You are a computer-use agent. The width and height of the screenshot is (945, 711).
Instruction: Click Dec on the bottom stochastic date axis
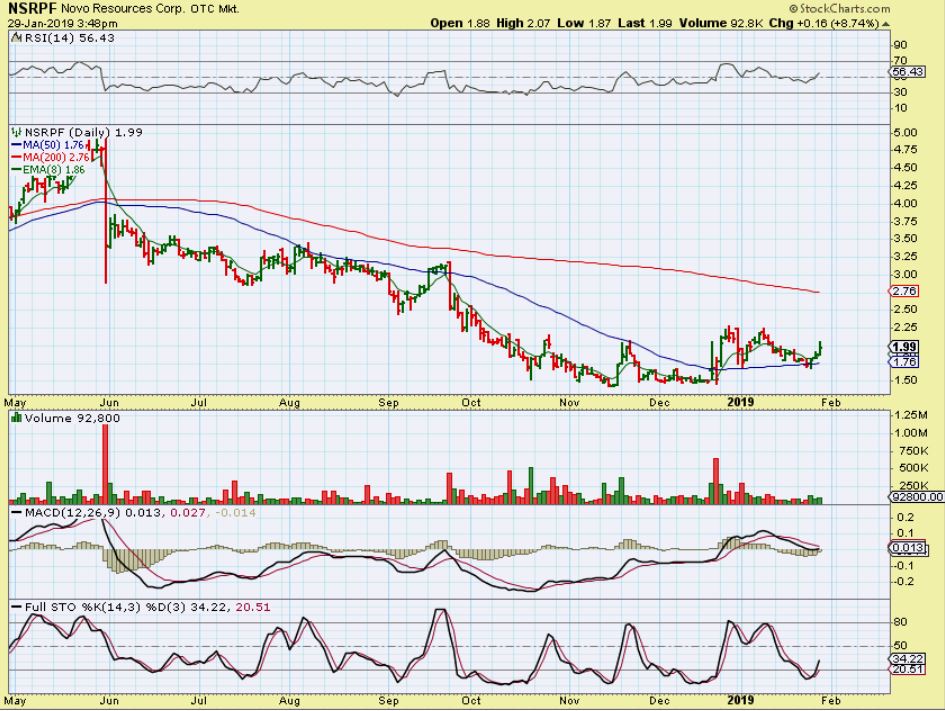[659, 701]
